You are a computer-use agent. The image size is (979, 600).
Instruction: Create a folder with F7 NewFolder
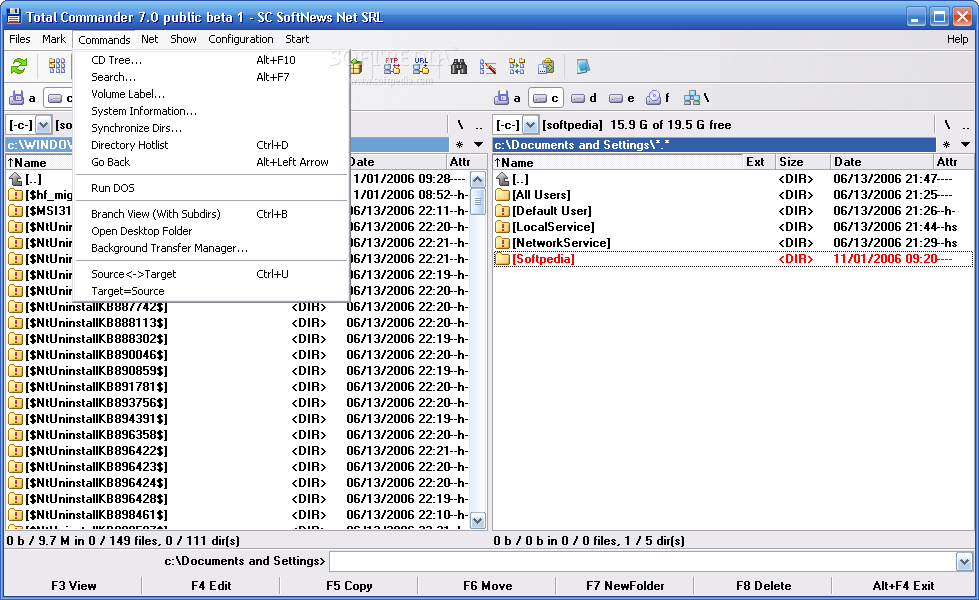[625, 585]
